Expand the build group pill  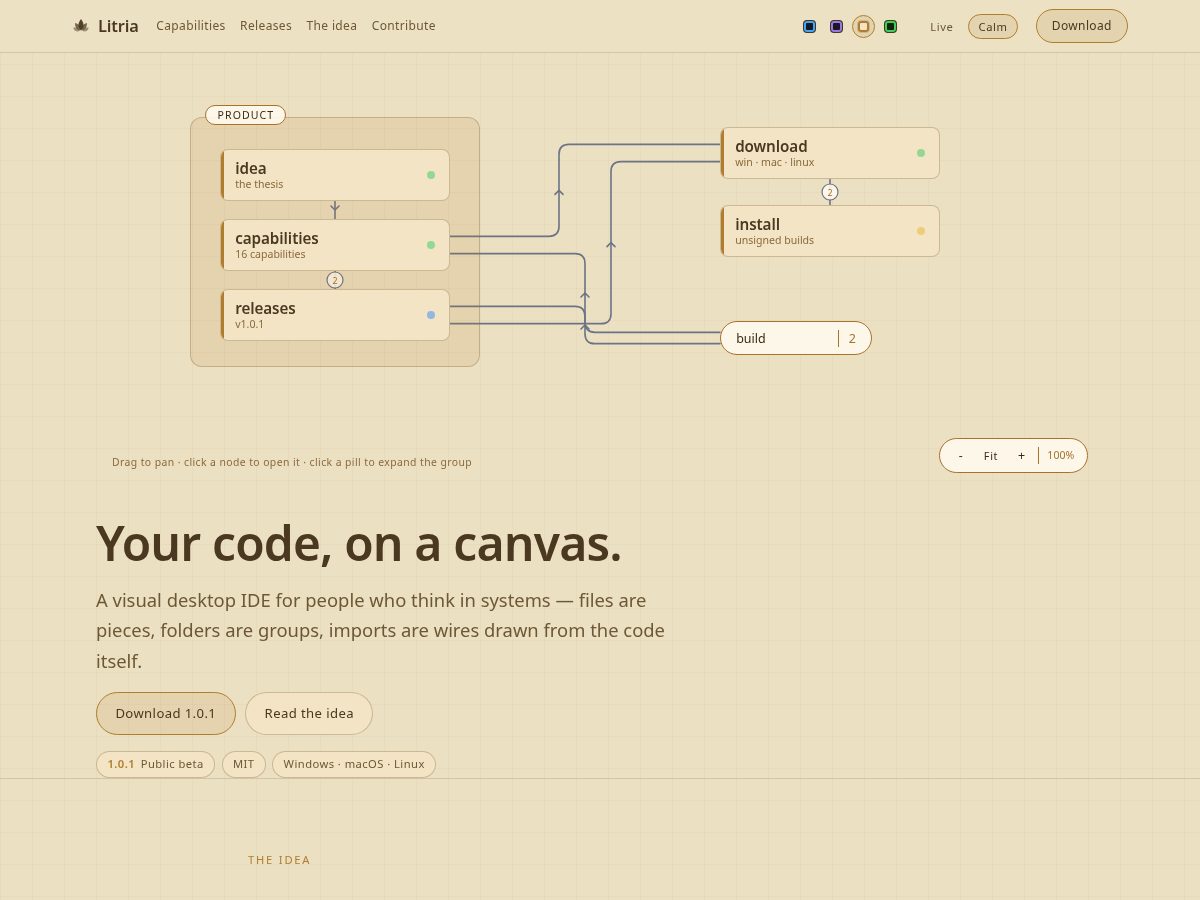[796, 338]
